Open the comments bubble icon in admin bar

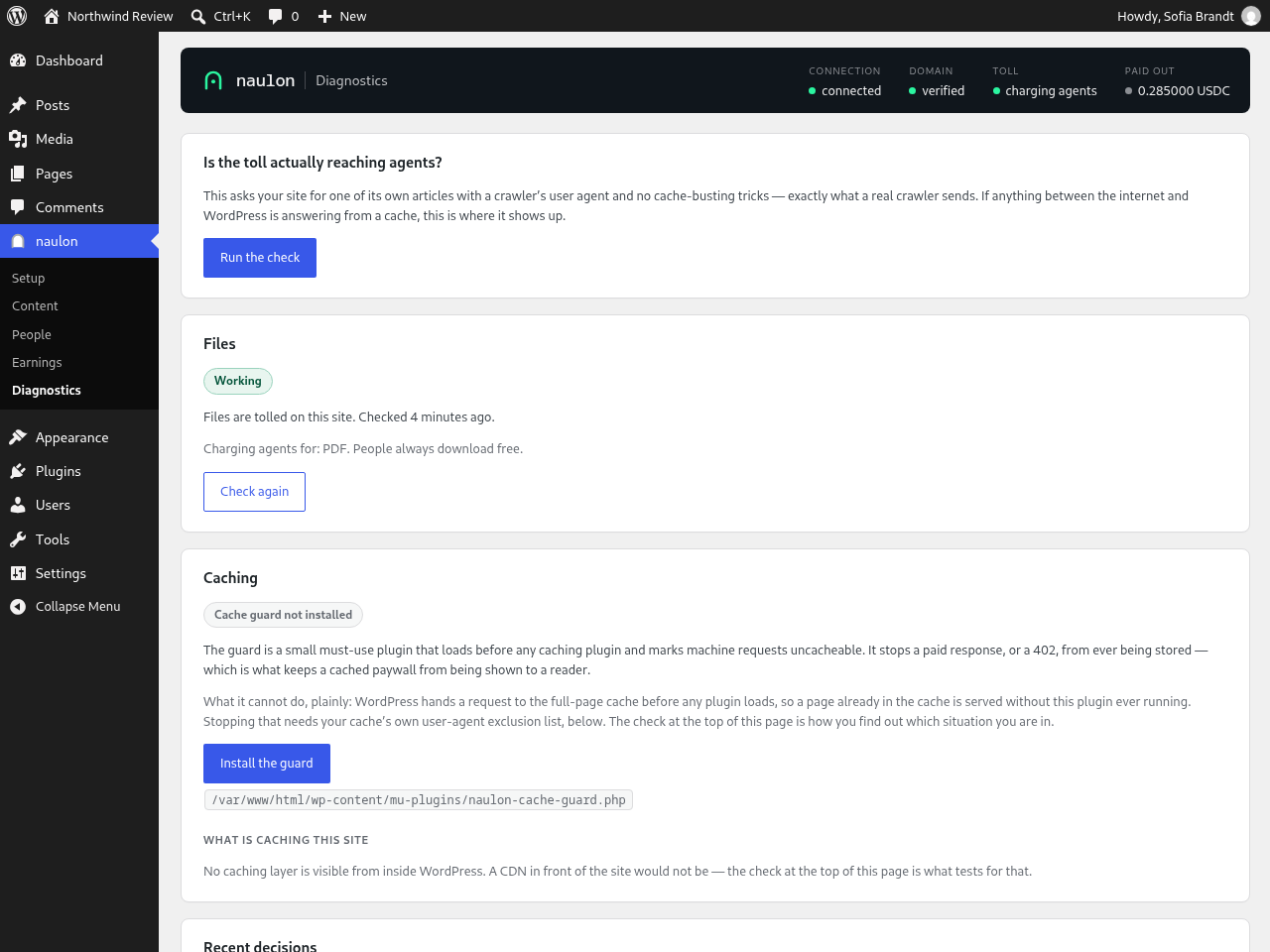[275, 16]
